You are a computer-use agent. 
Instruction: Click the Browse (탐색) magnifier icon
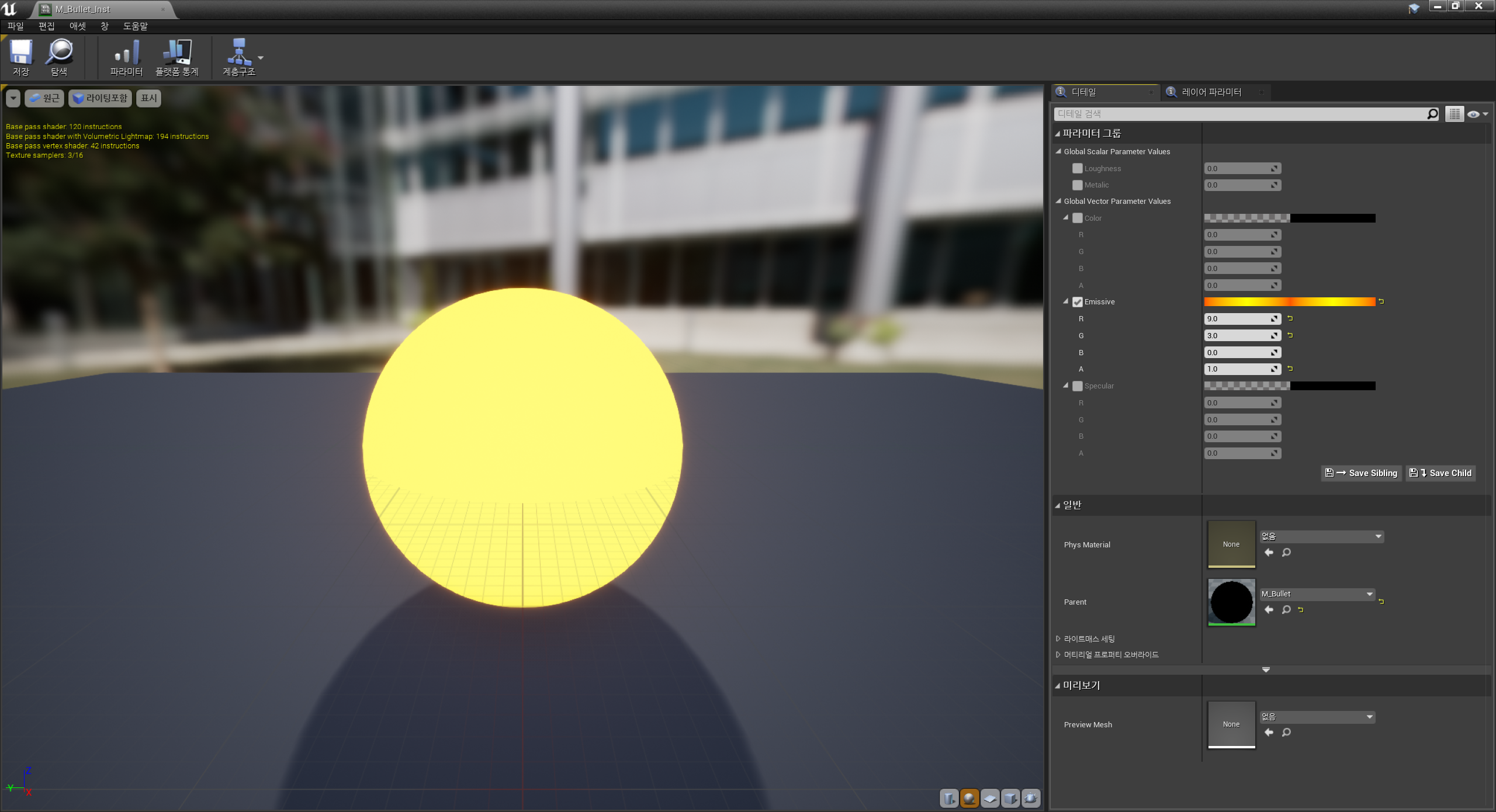click(x=59, y=57)
